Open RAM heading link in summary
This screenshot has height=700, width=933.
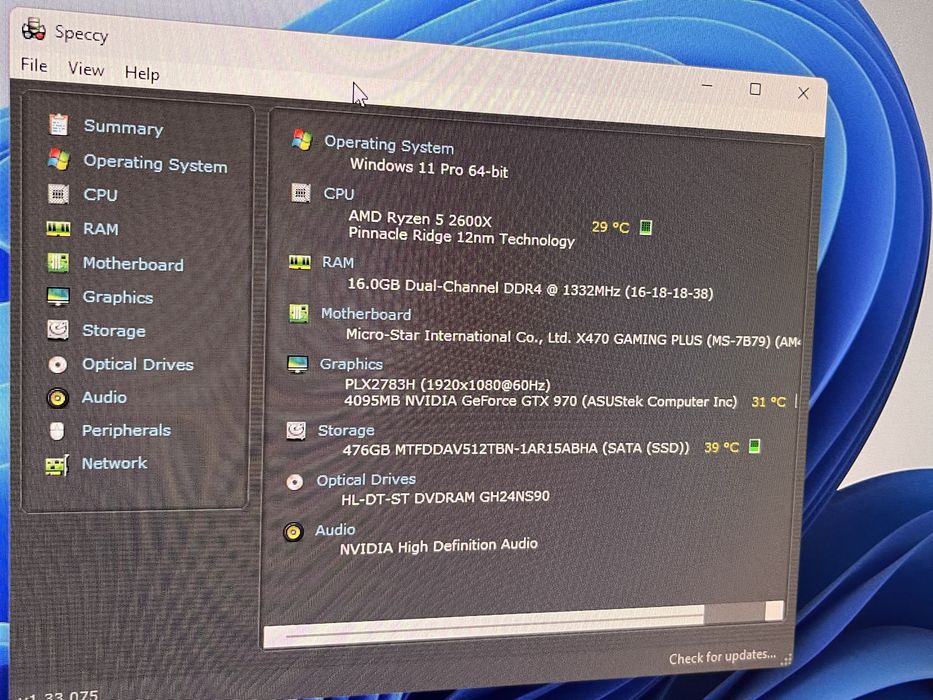[x=338, y=262]
